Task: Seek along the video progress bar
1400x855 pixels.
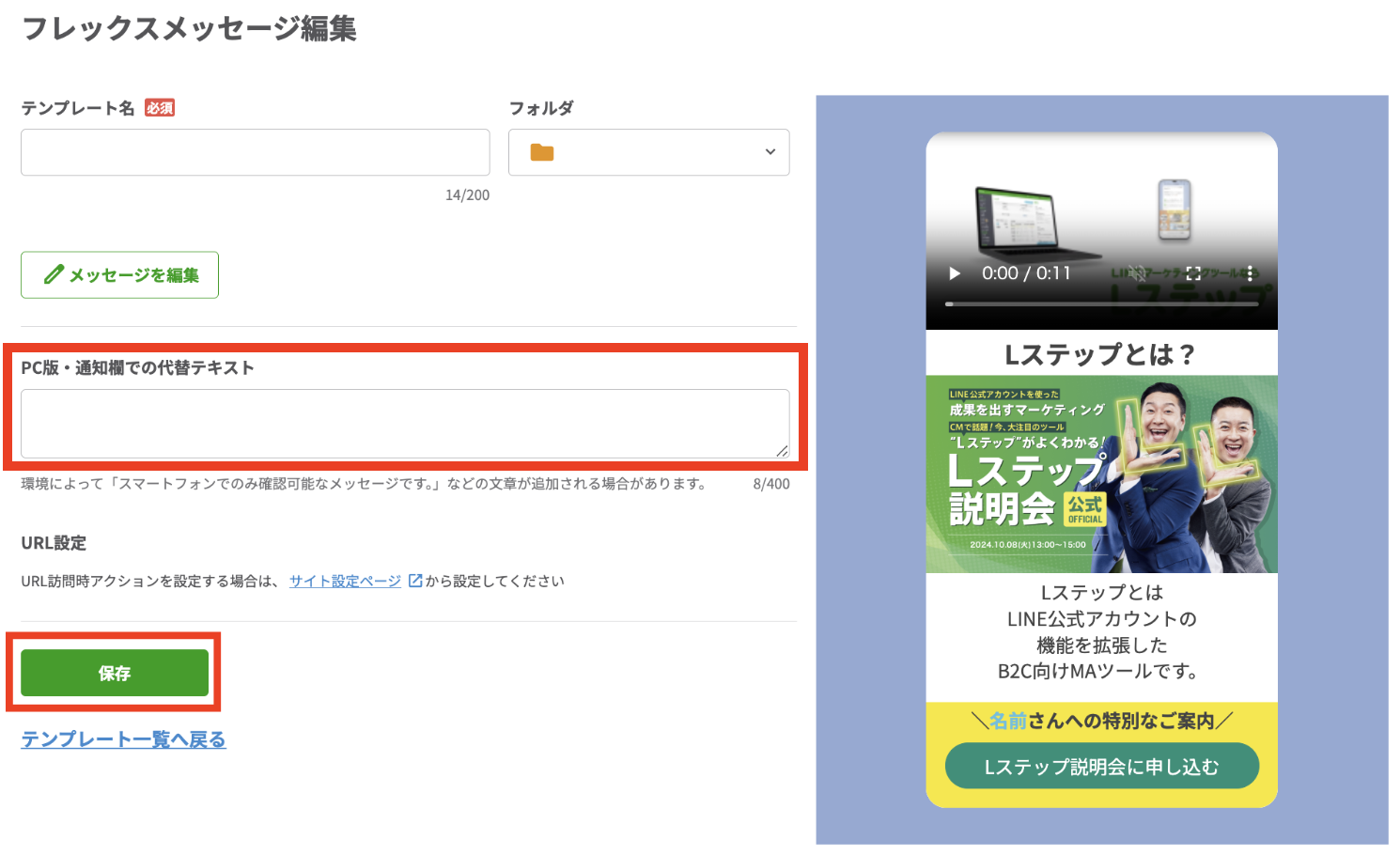Action: pos(1101,304)
